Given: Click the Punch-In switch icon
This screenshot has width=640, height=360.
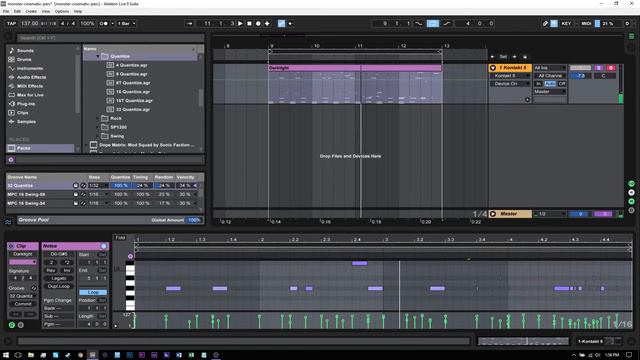Looking at the screenshot, I should click(418, 24).
